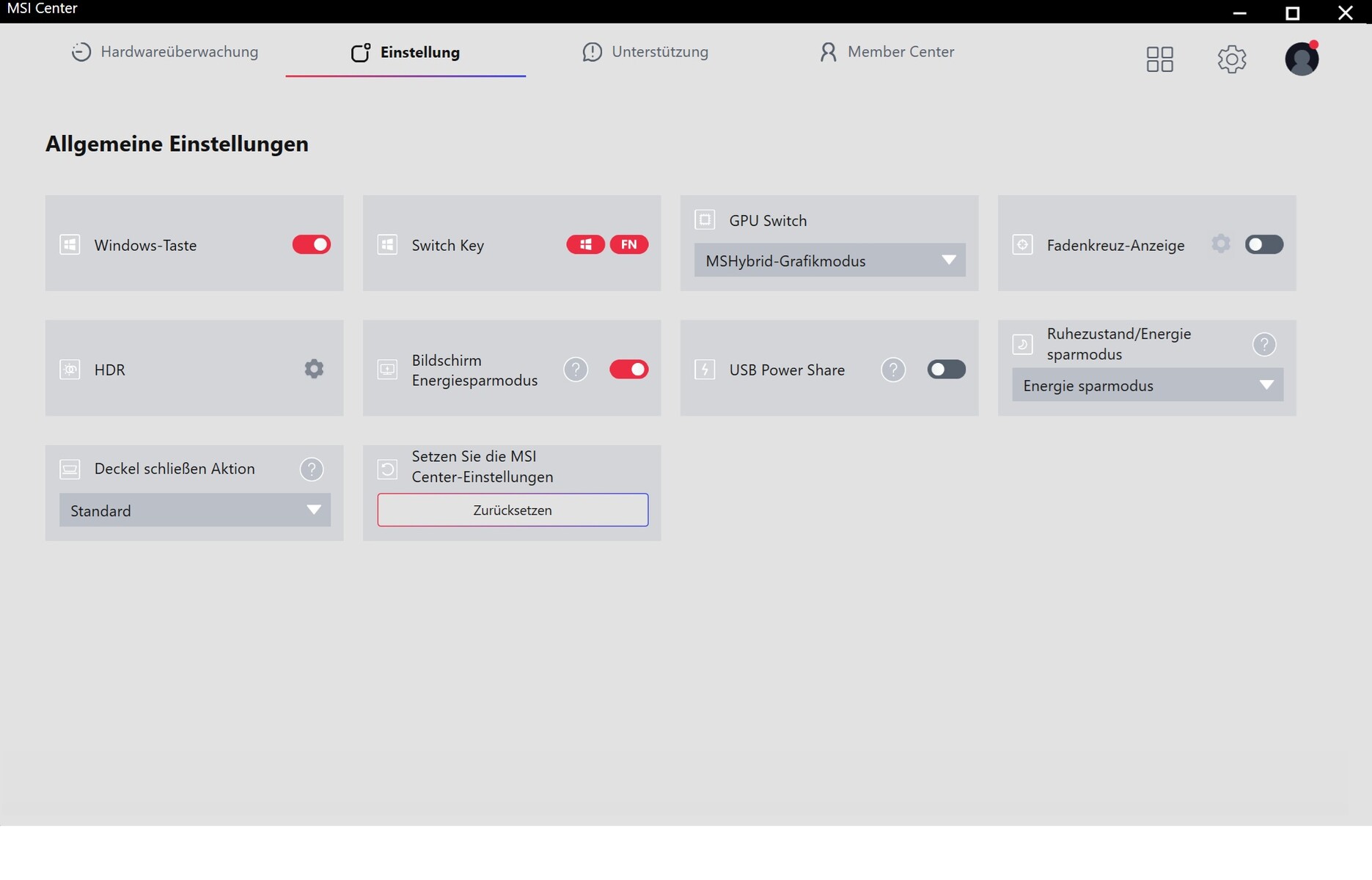Enable the USB Power Share toggle
Screen dimensions: 1372x880
click(947, 369)
